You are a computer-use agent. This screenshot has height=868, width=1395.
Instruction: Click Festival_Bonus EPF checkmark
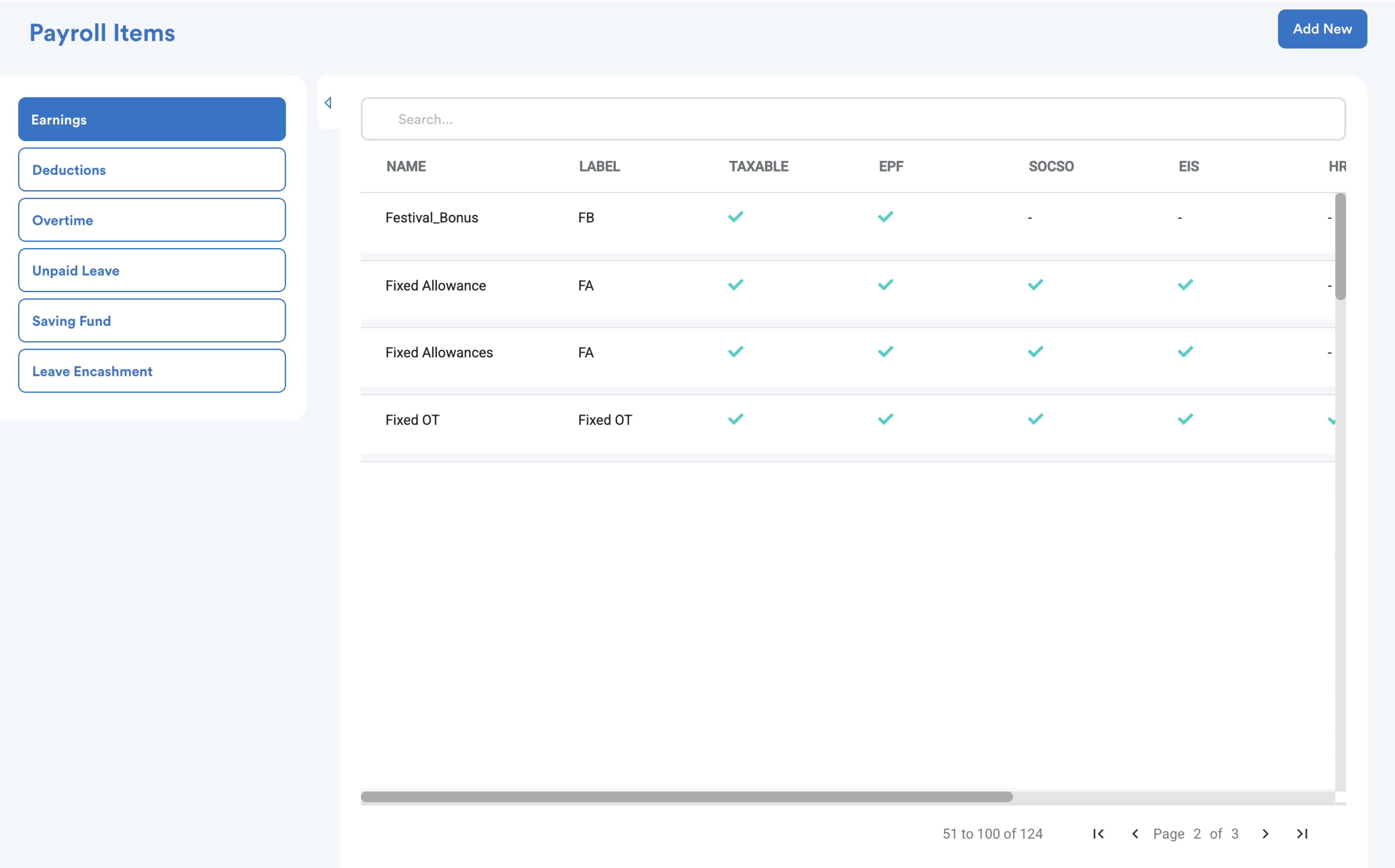tap(885, 217)
